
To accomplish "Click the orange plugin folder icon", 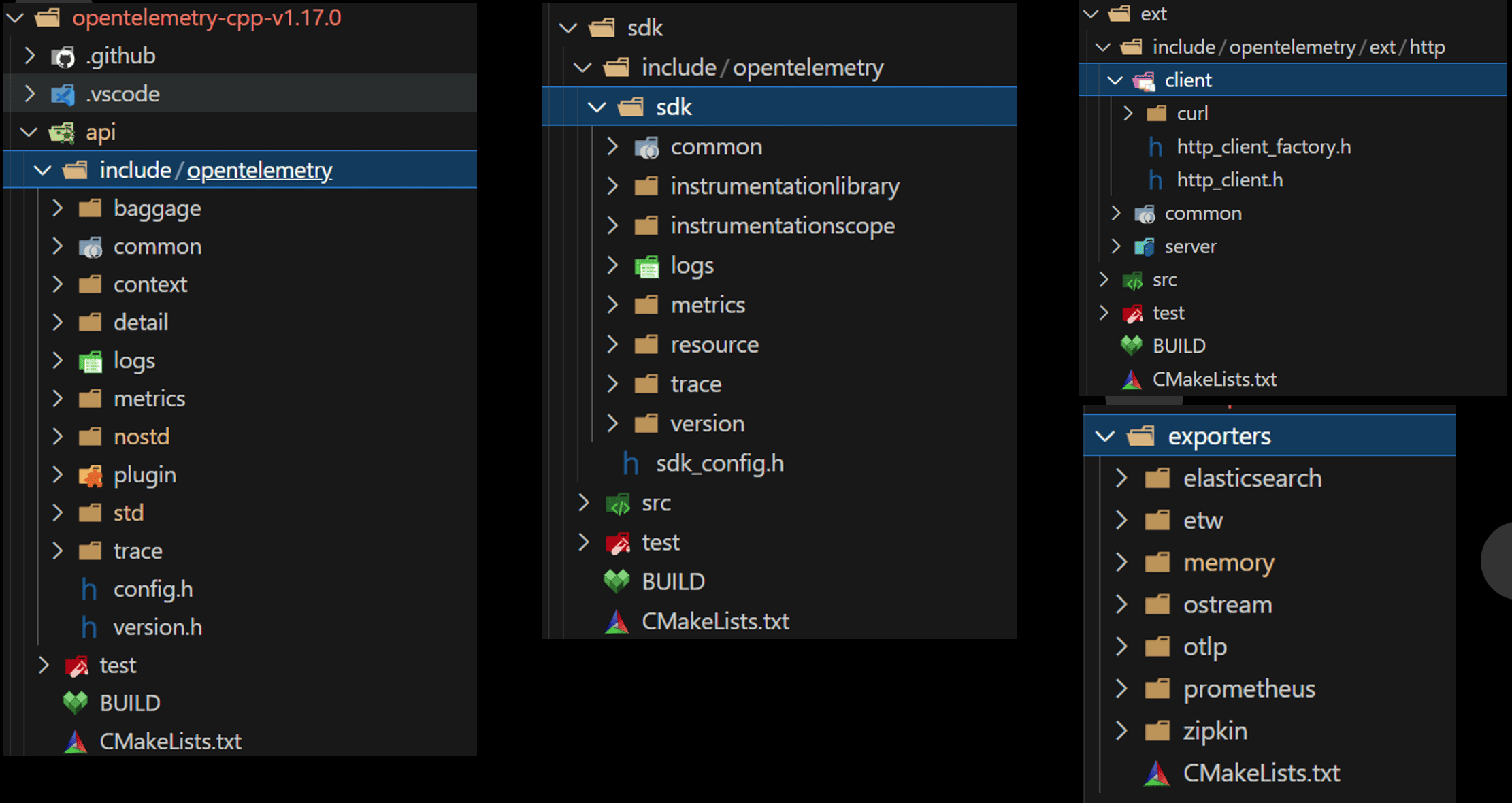I will point(91,476).
